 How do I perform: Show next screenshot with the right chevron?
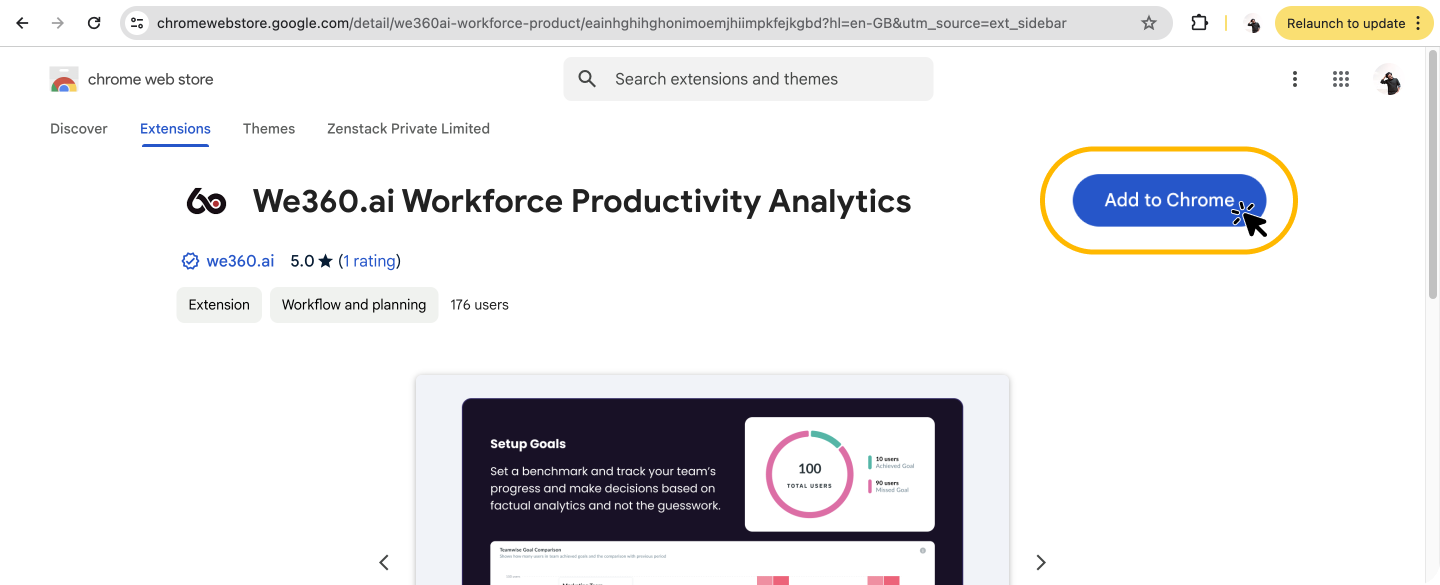(1041, 563)
